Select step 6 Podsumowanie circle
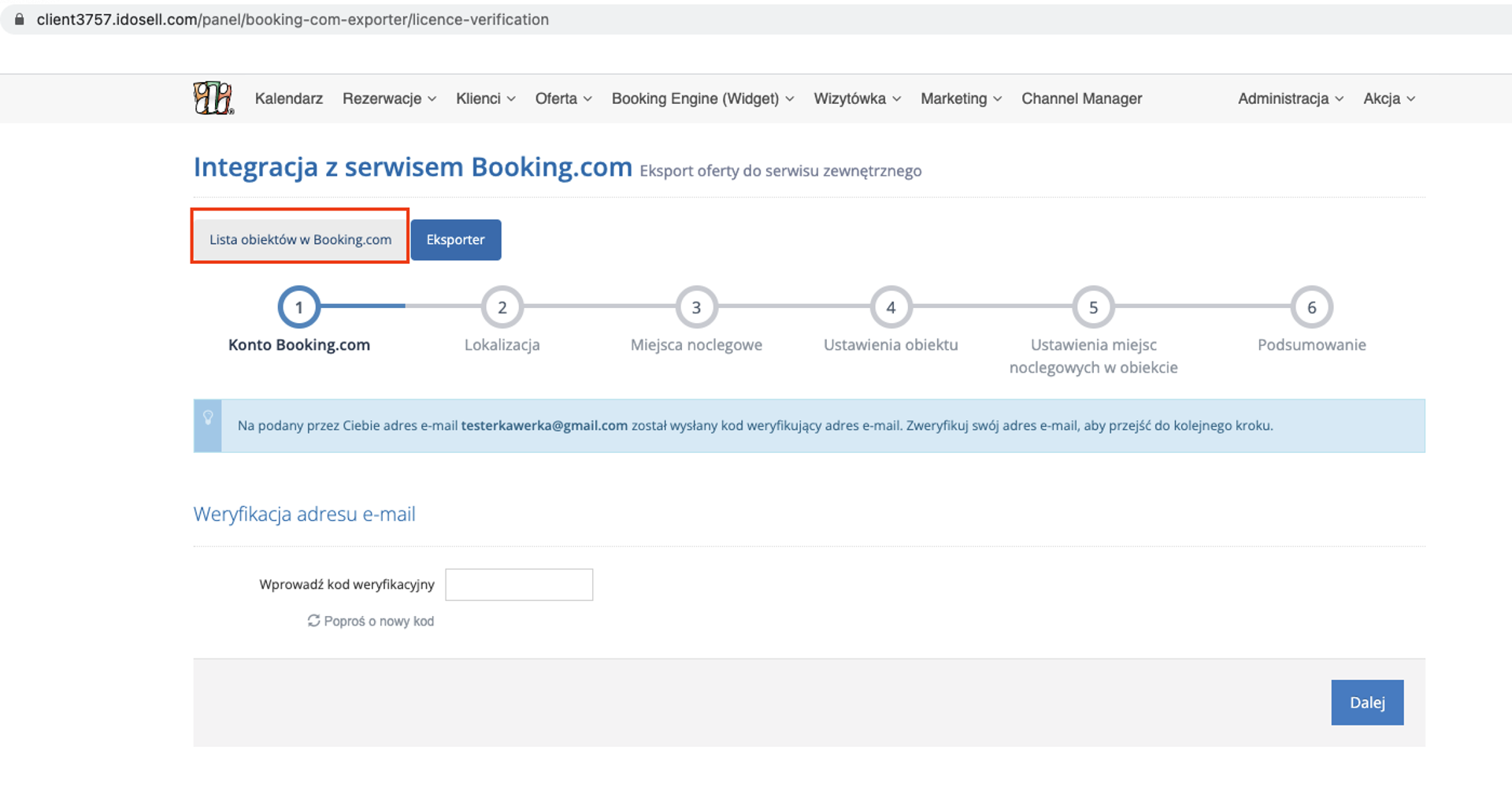1512x802 pixels. coord(1312,307)
